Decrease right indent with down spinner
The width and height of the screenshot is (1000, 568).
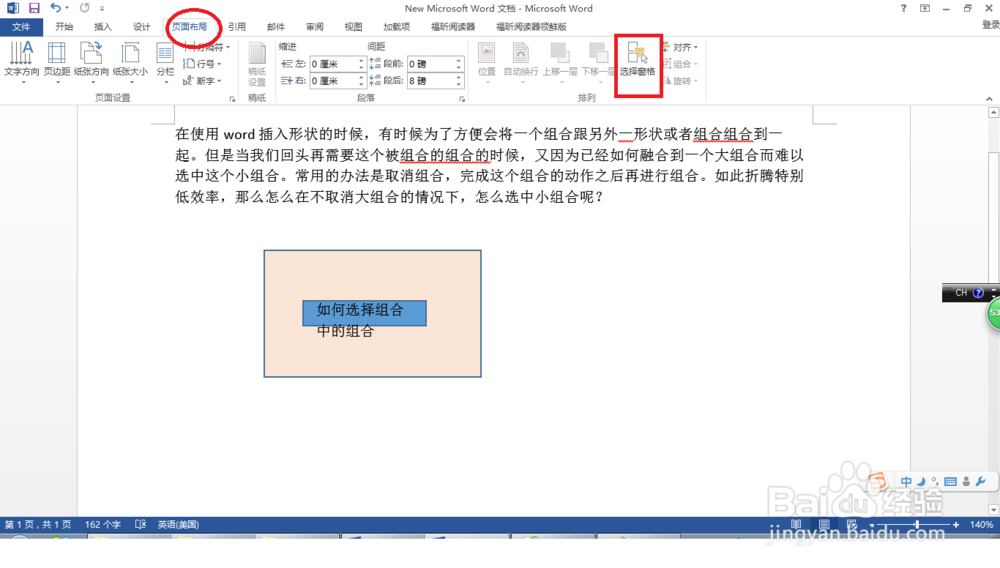pos(361,85)
